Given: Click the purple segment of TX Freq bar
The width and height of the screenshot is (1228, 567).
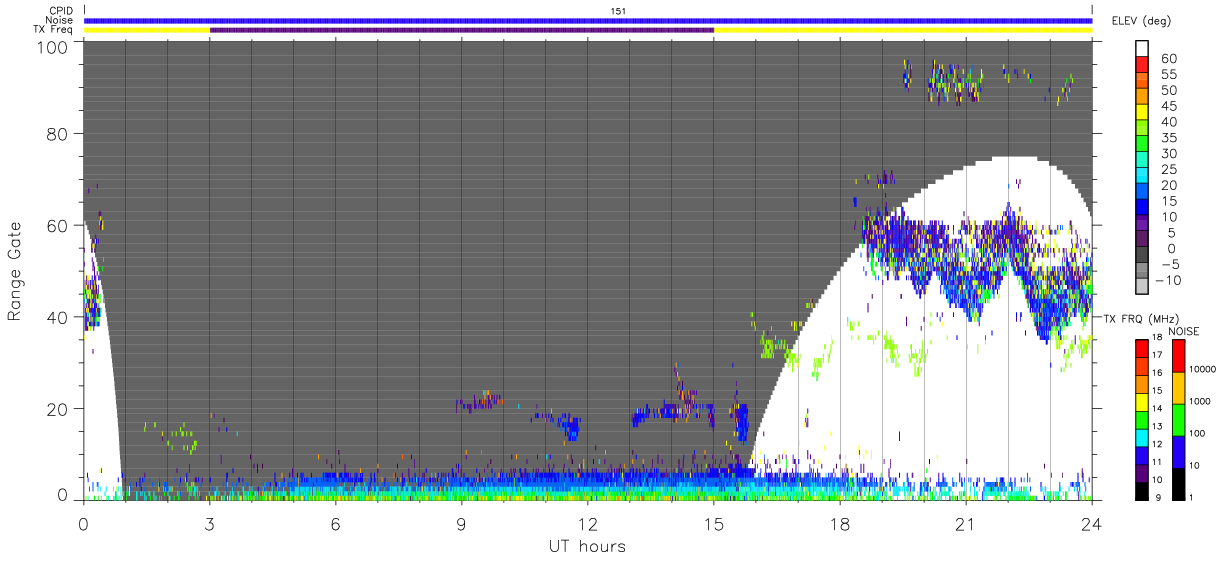Looking at the screenshot, I should pos(462,30).
